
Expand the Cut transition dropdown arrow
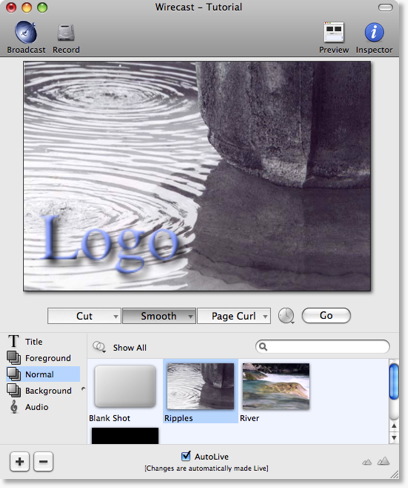[116, 316]
